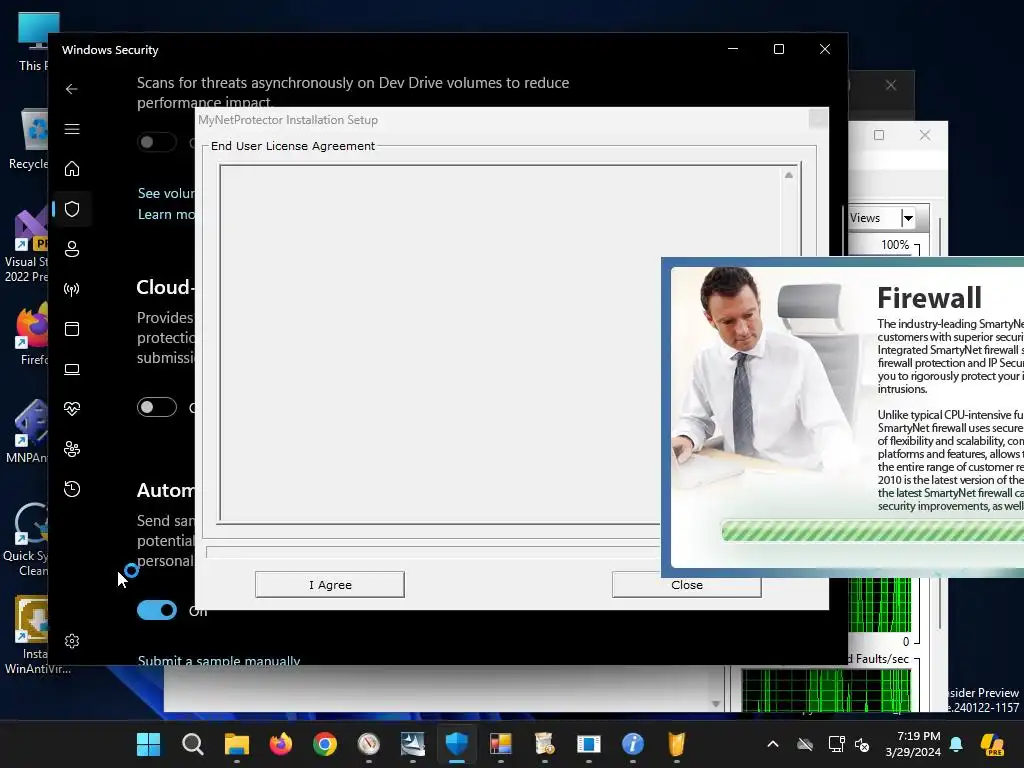Open App & browser control sidebar icon
The image size is (1024, 768).
72,328
